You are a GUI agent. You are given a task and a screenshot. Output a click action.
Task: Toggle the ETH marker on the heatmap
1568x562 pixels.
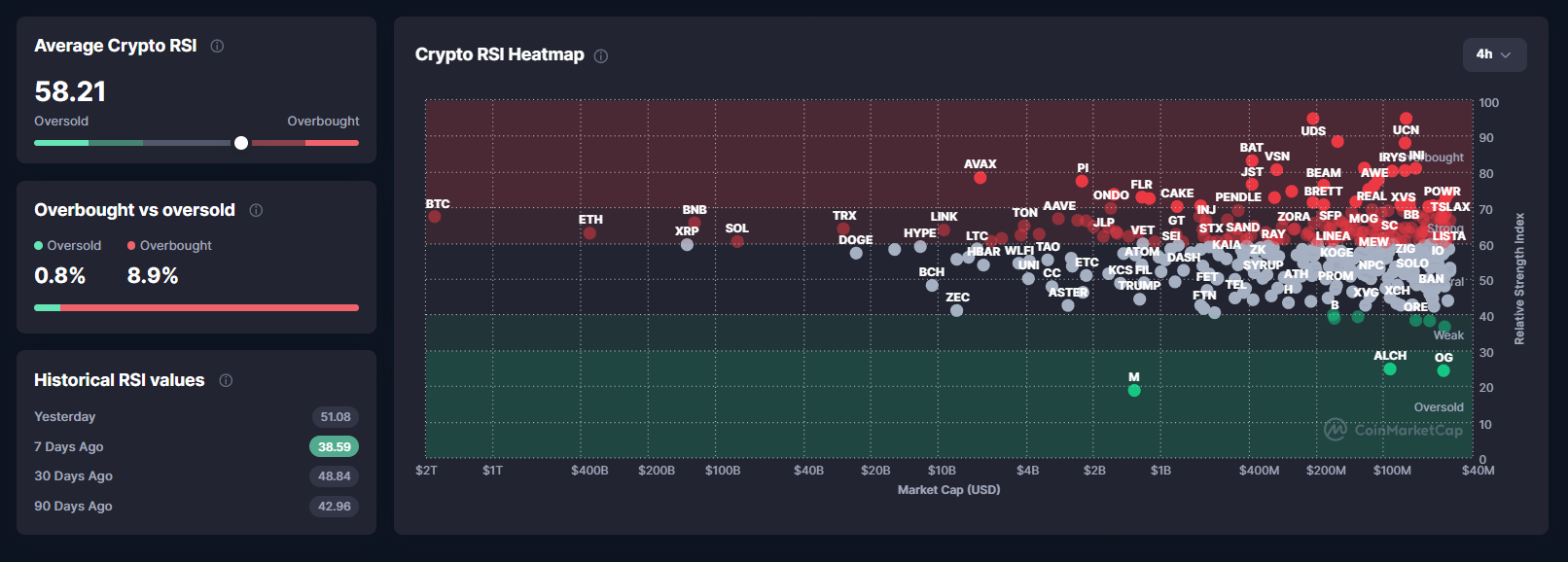pyautogui.click(x=591, y=232)
